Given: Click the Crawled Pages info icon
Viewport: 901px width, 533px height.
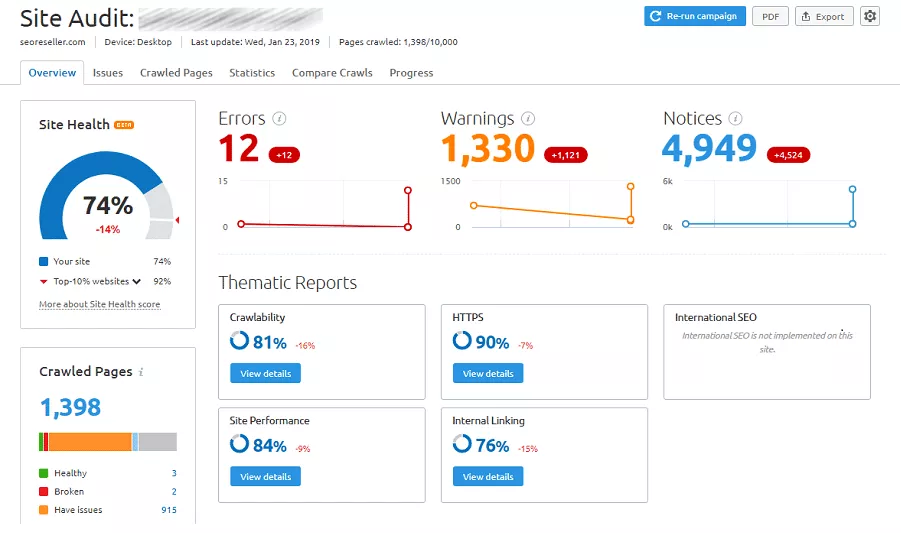Looking at the screenshot, I should click(141, 372).
